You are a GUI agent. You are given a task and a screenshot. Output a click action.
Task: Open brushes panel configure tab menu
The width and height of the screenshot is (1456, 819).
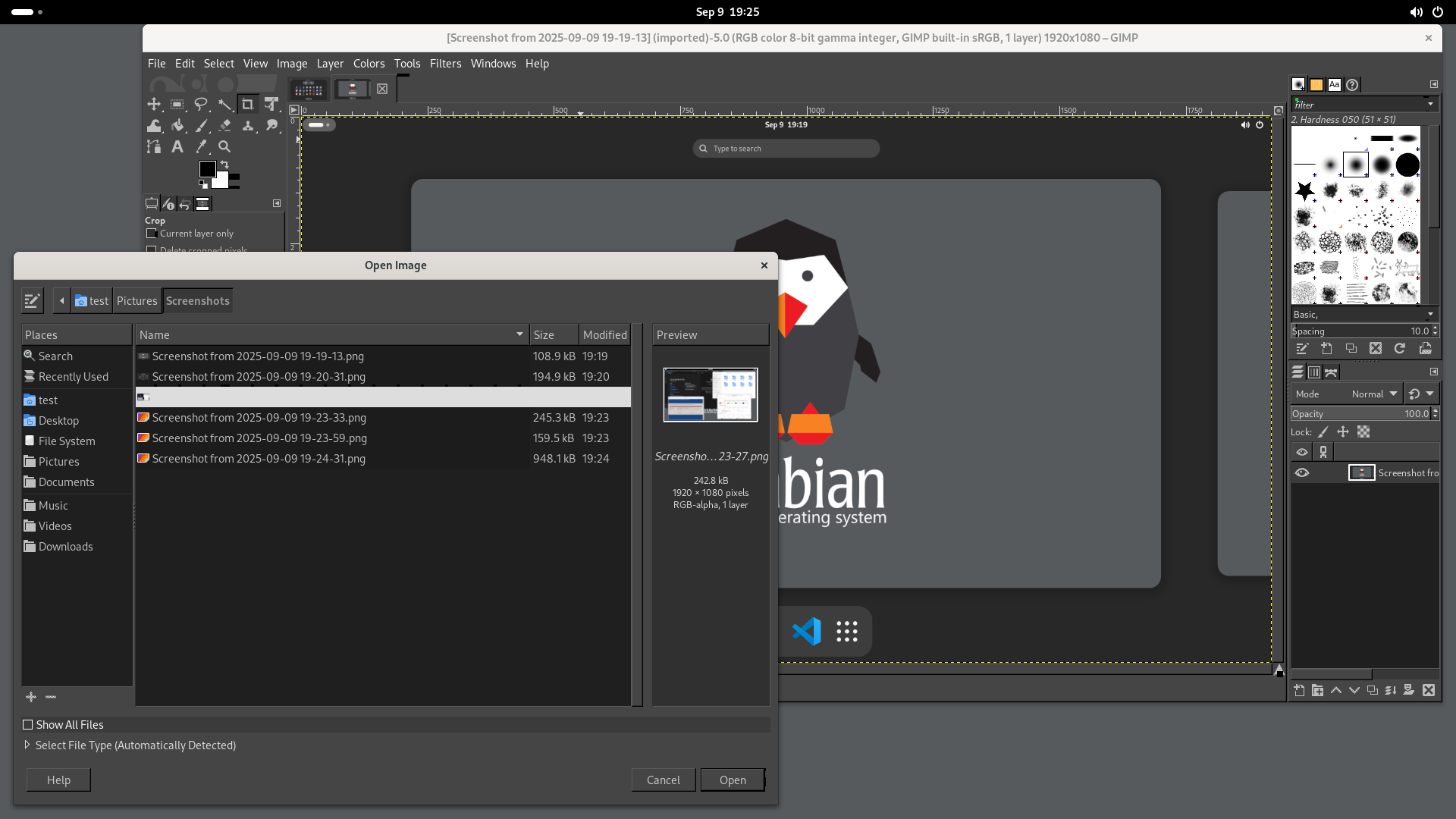pyautogui.click(x=1434, y=84)
